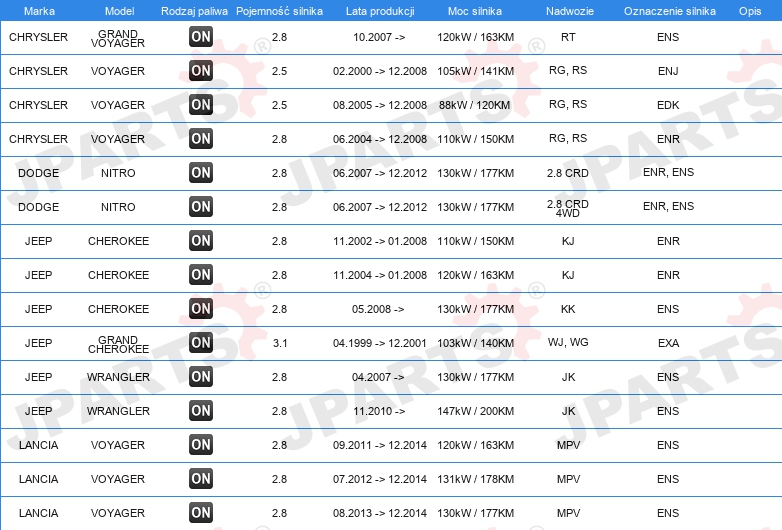
Task: Click the Model column header
Action: [119, 11]
